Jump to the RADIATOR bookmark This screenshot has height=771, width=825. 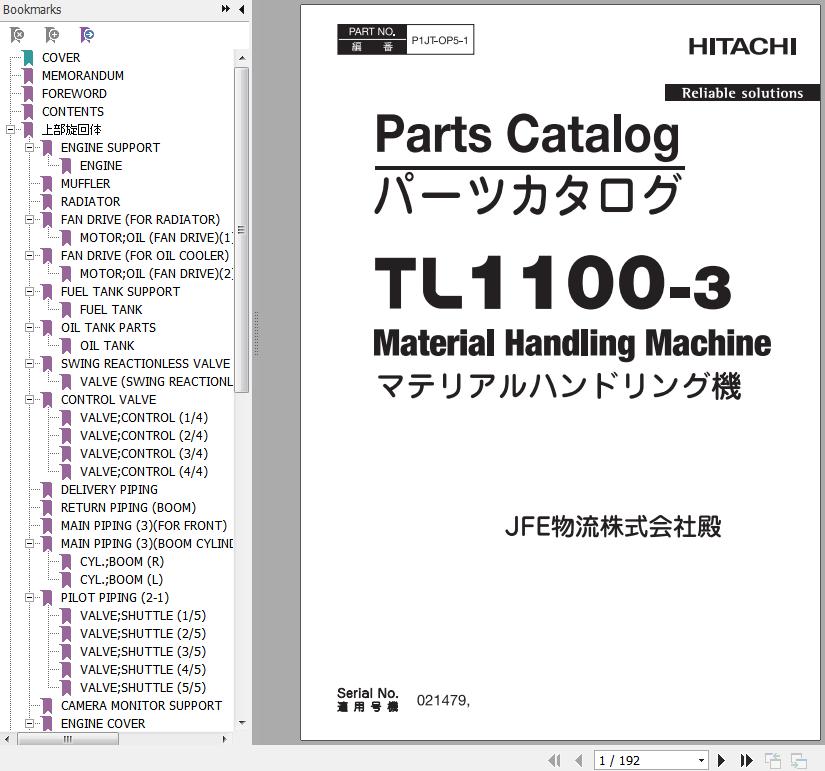tap(90, 202)
